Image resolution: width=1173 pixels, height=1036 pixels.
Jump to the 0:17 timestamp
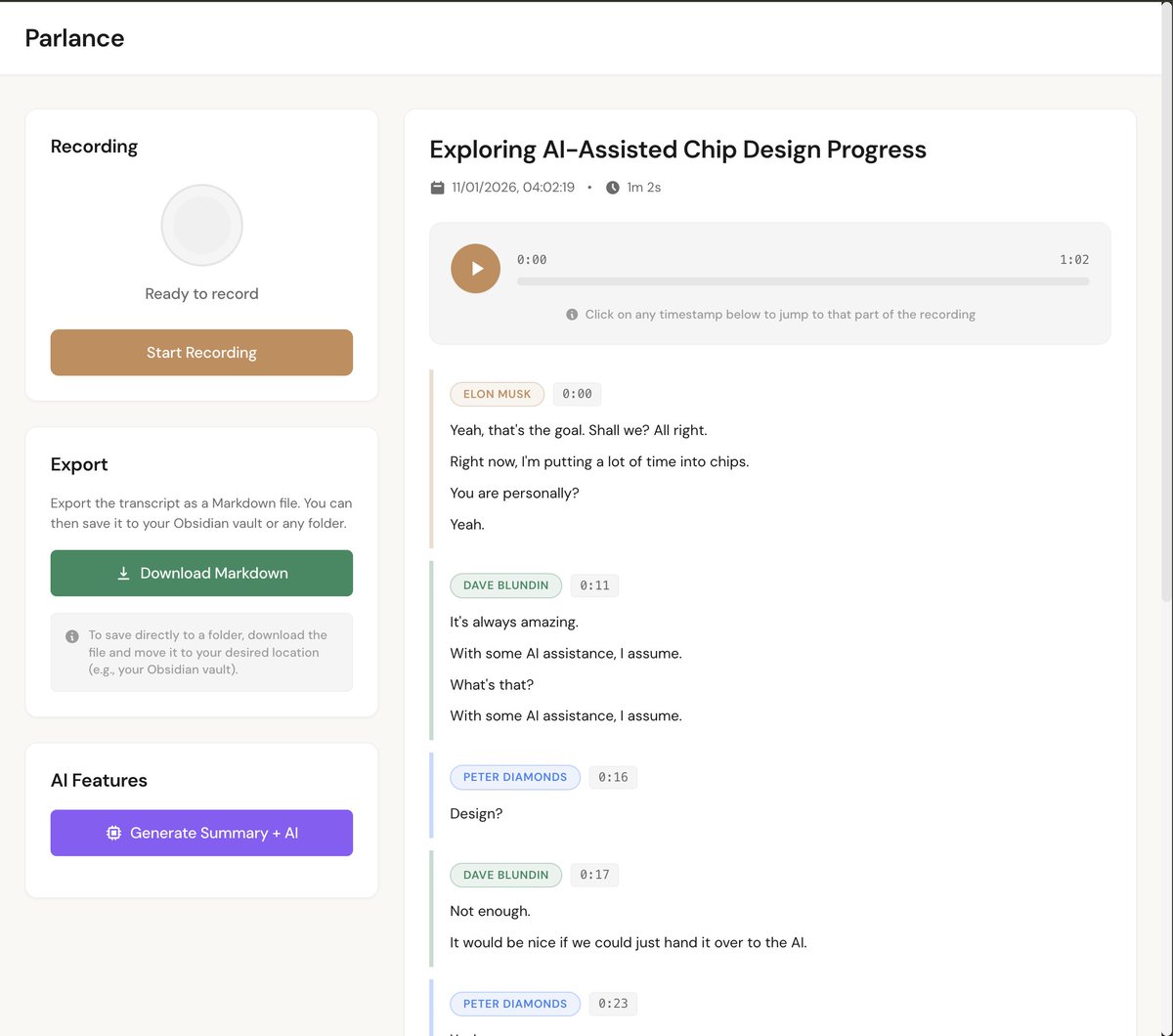coord(594,875)
